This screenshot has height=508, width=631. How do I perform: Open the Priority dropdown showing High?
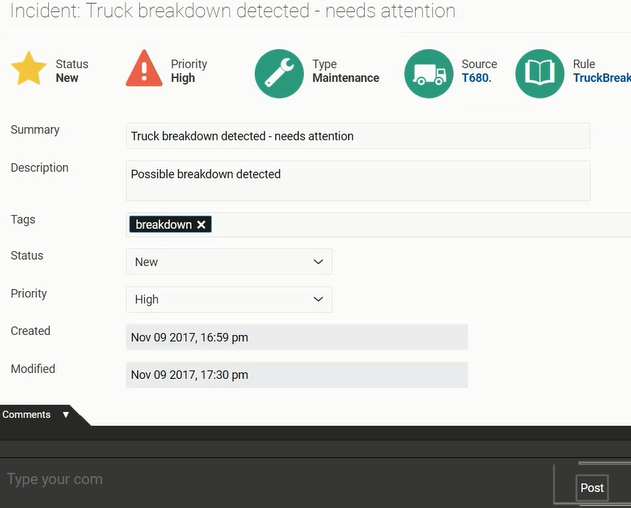pyautogui.click(x=229, y=299)
